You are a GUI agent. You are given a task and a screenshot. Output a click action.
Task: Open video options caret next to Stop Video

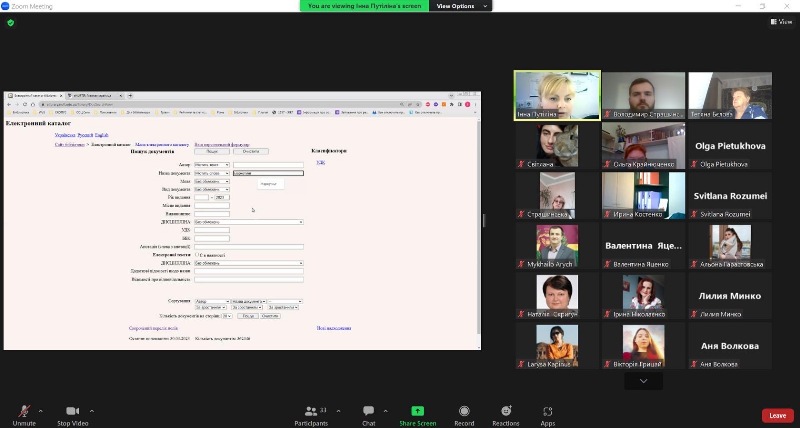click(x=92, y=411)
